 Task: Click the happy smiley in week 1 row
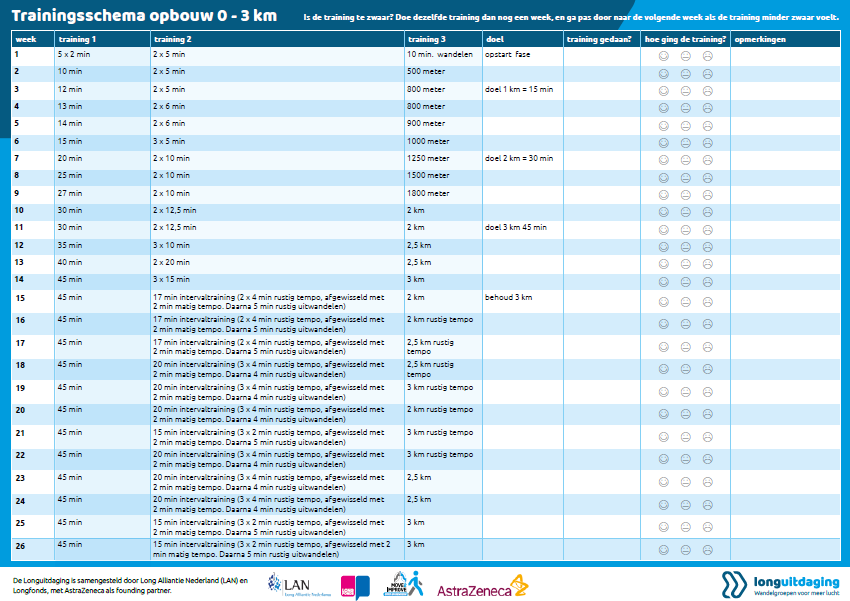tap(664, 57)
